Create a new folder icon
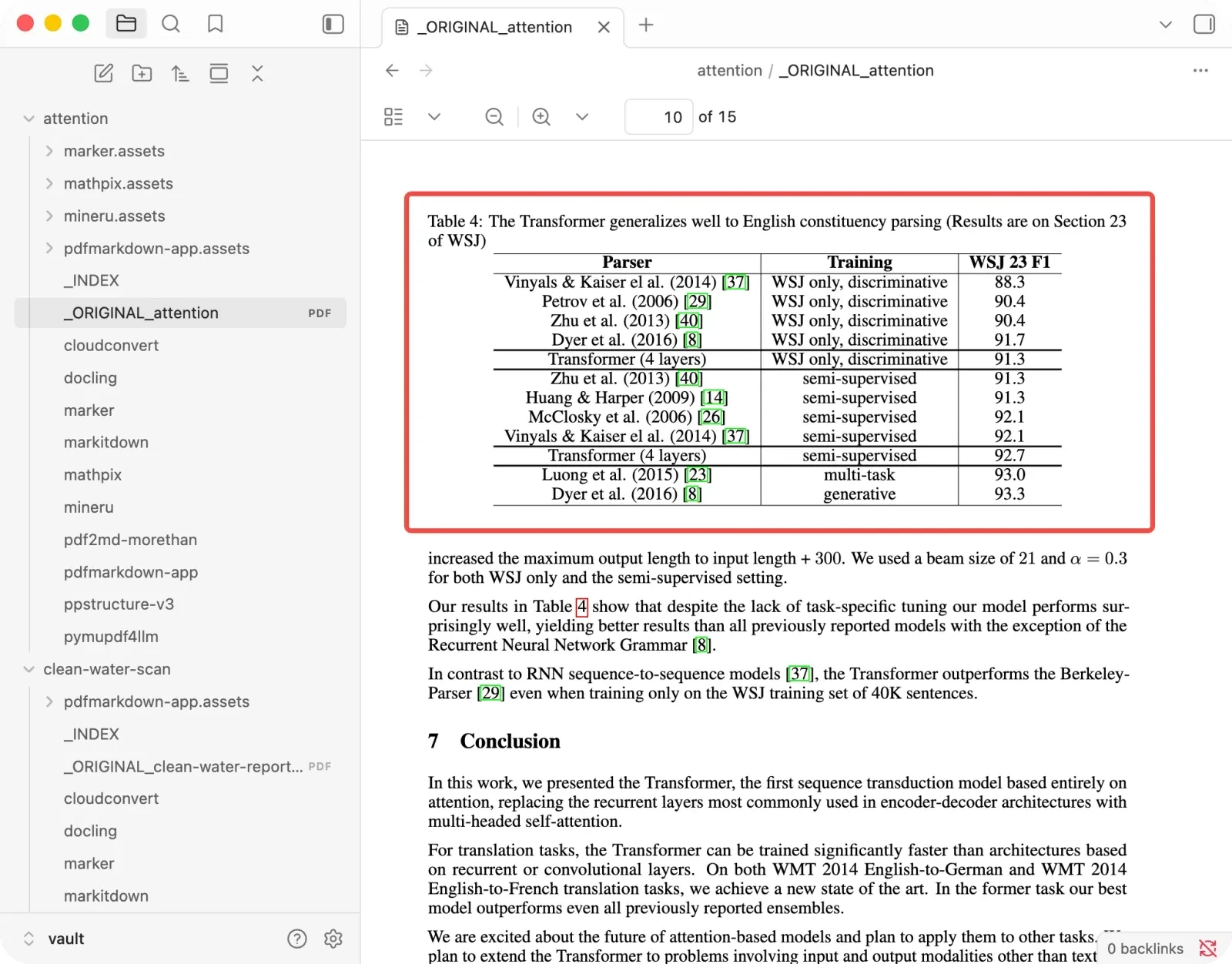Image resolution: width=1232 pixels, height=964 pixels. [142, 73]
